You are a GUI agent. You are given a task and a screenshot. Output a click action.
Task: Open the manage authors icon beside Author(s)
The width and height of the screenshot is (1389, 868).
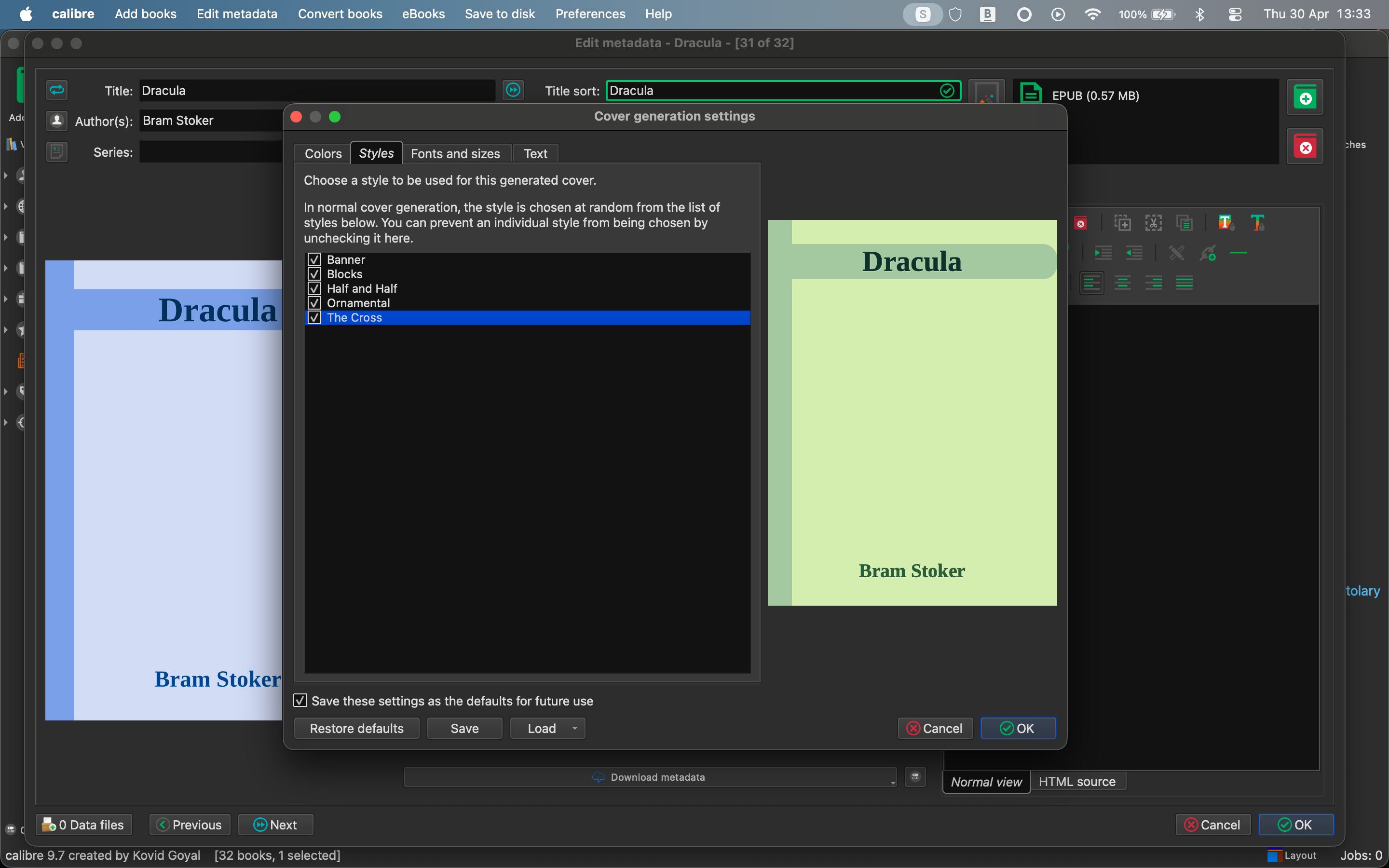tap(57, 121)
